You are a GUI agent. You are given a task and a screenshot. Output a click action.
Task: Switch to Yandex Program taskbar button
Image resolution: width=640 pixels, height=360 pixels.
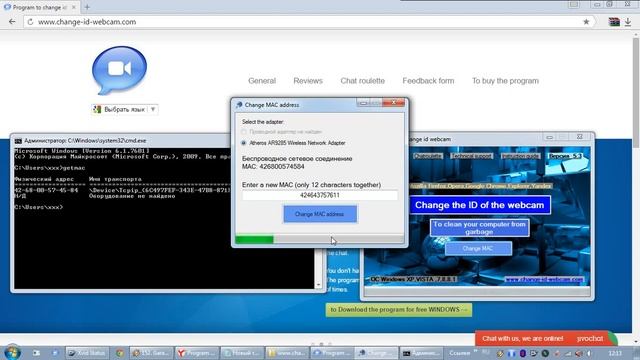point(196,353)
